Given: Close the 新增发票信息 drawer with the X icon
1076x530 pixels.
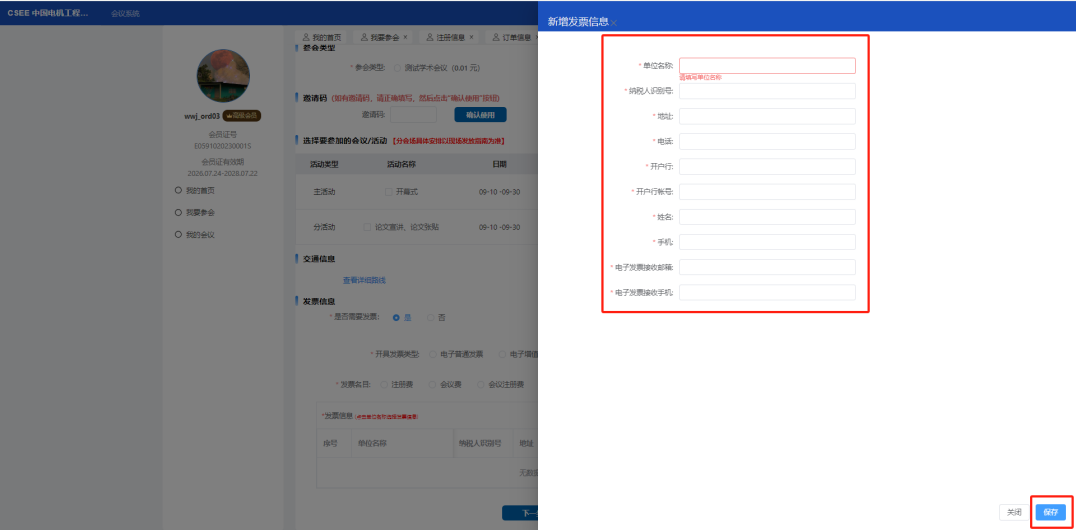Looking at the screenshot, I should tap(615, 21).
